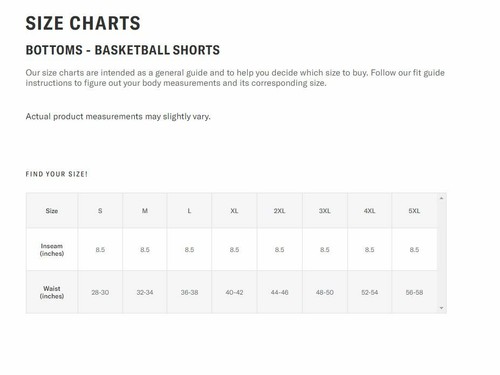This screenshot has width=500, height=375.
Task: Select the M size column header
Action: (x=145, y=211)
